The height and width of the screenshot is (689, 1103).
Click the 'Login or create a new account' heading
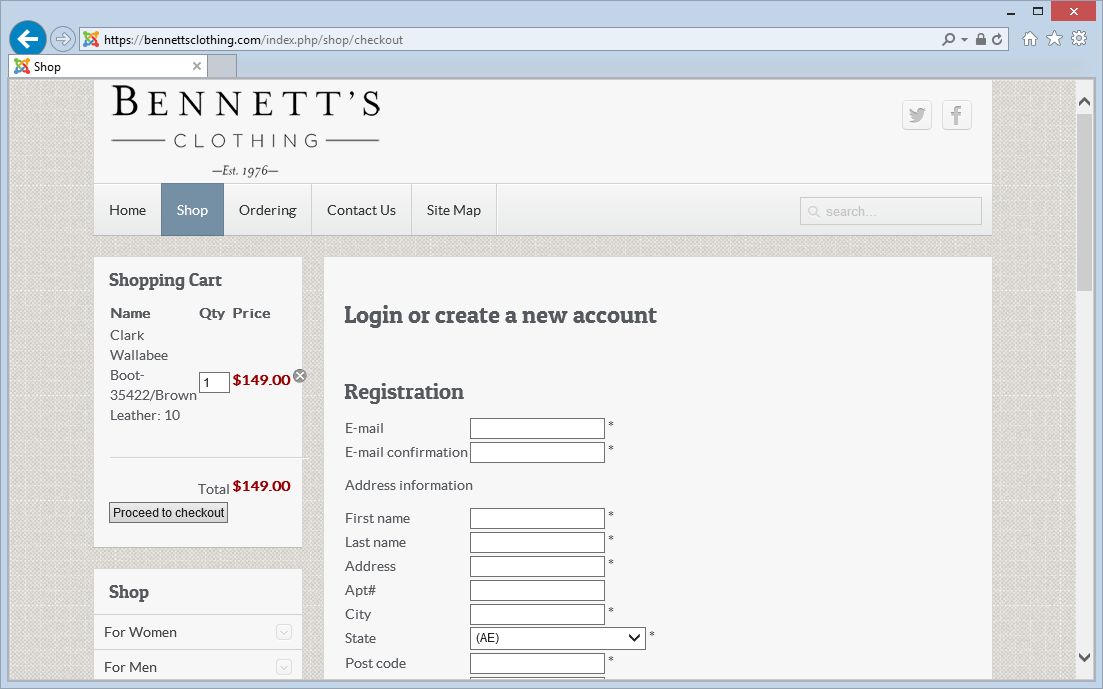click(500, 315)
